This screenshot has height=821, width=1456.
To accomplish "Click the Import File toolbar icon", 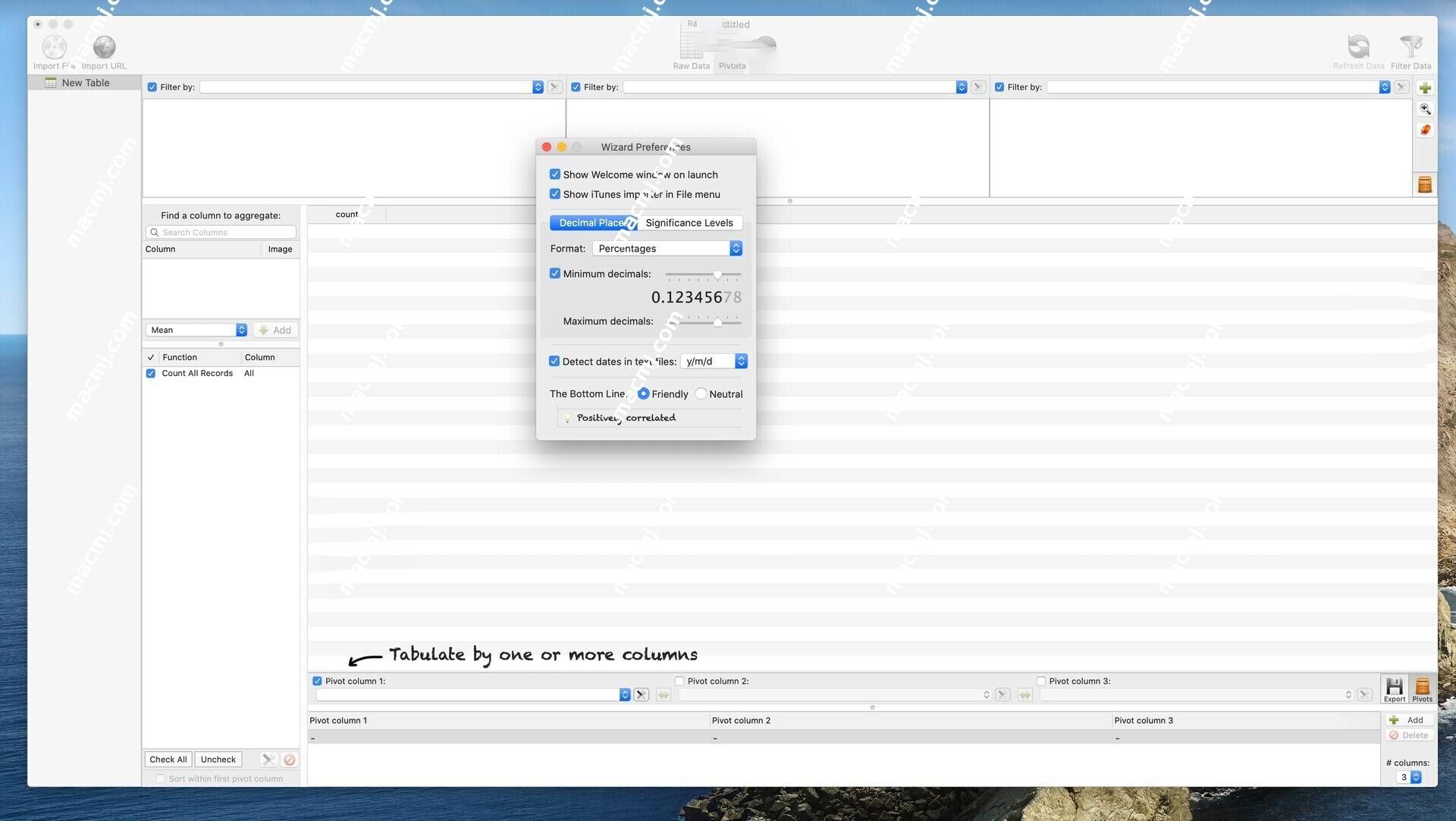I will (x=54, y=47).
